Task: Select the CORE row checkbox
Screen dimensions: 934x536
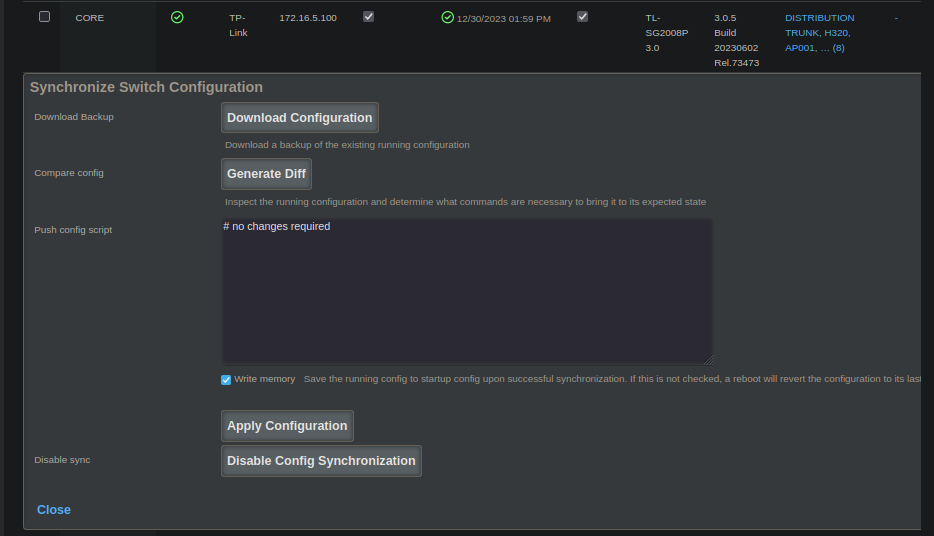Action: (x=45, y=17)
